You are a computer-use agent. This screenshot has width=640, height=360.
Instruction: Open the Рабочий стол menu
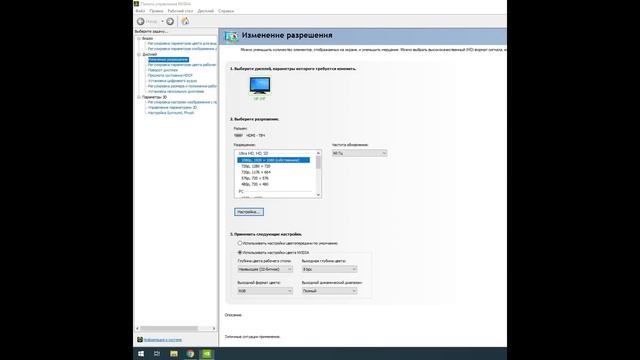(x=180, y=11)
